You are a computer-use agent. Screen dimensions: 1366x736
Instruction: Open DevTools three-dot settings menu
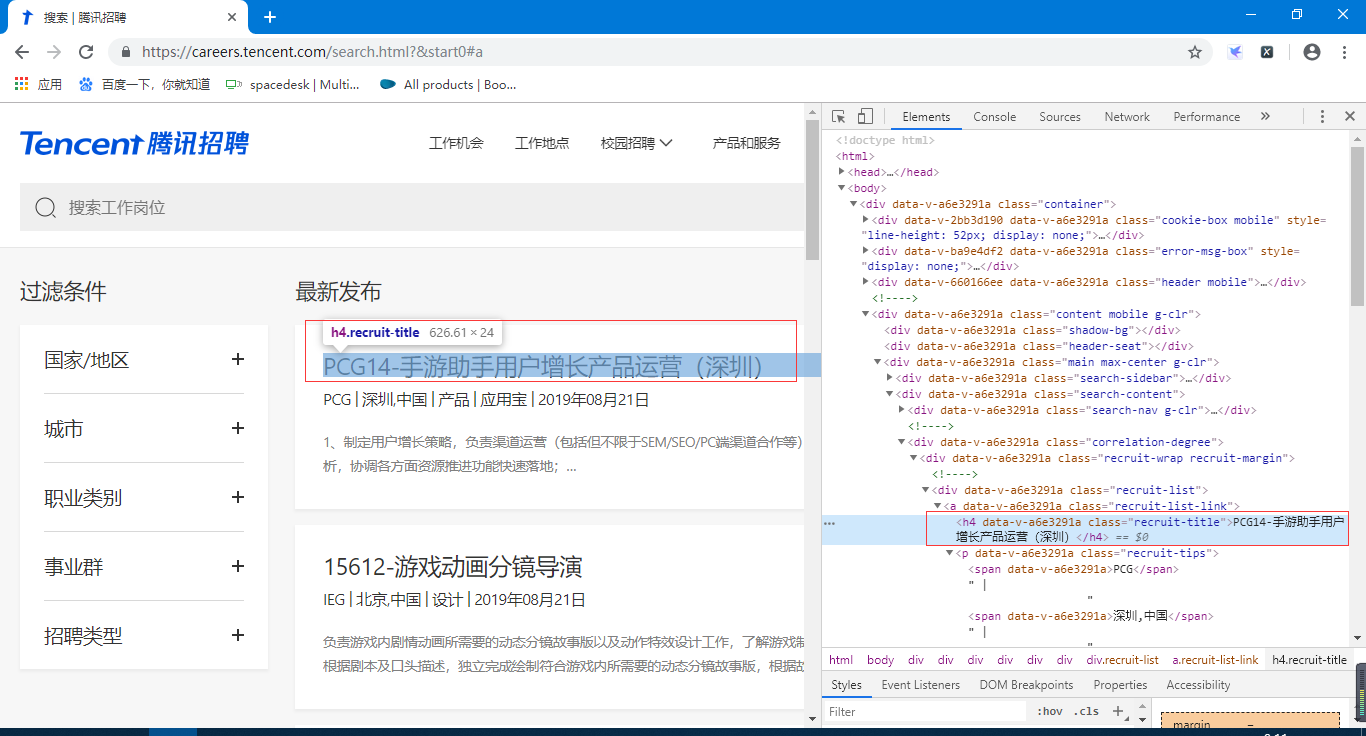[1322, 117]
